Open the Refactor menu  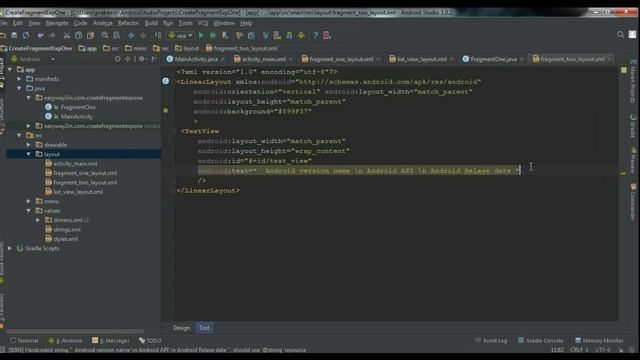pos(128,23)
